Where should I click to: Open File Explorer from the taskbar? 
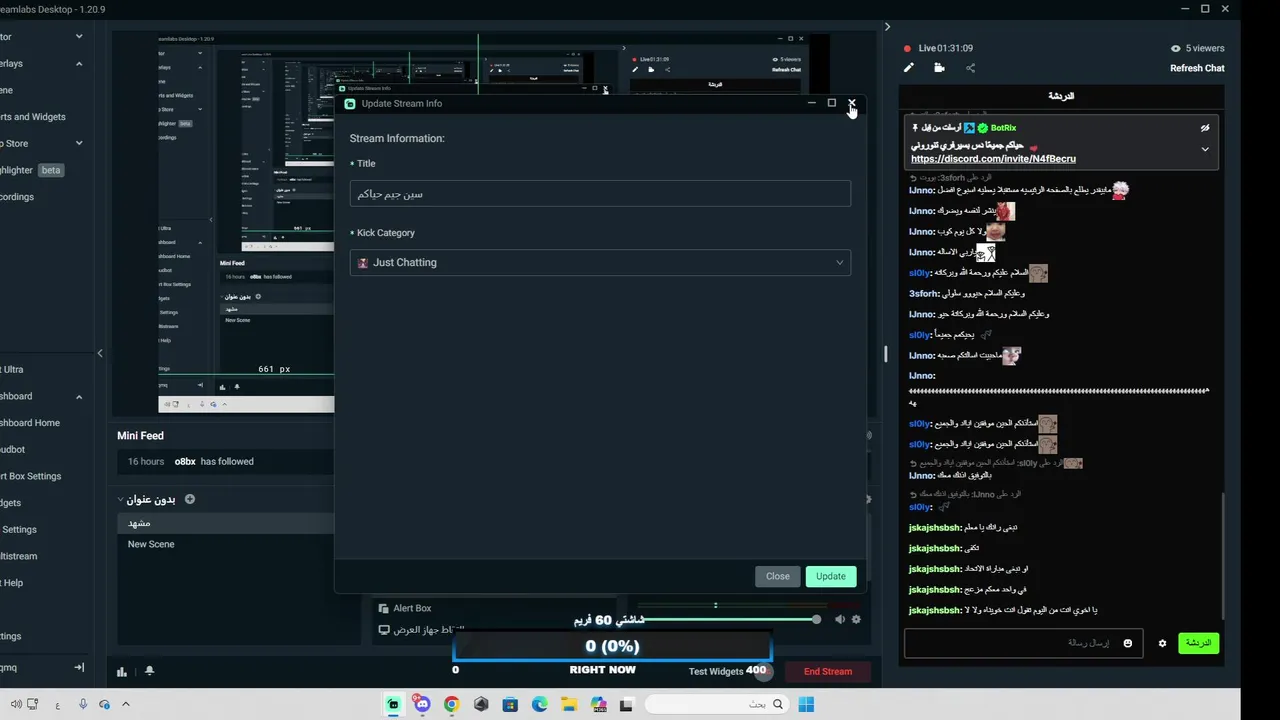(x=569, y=704)
